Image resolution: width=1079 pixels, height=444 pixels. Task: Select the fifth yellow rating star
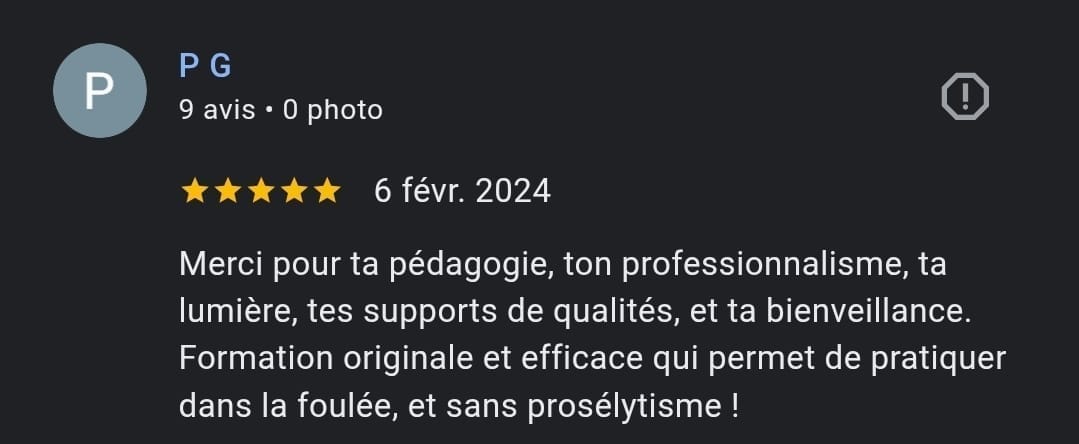(327, 191)
